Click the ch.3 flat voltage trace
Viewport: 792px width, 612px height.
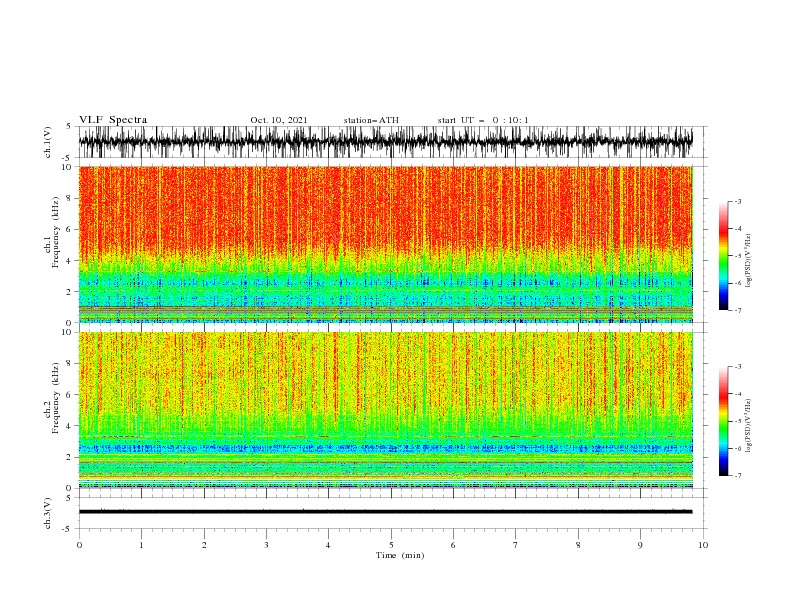click(385, 512)
